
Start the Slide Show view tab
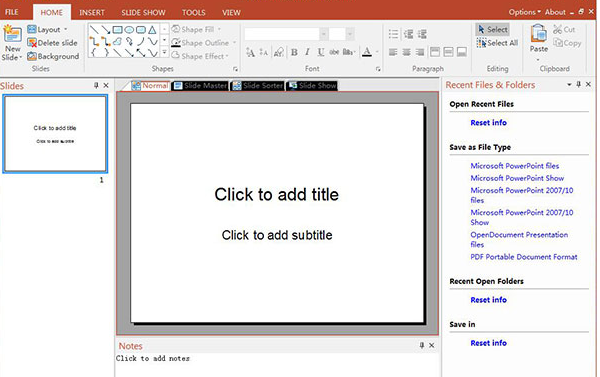[313, 86]
